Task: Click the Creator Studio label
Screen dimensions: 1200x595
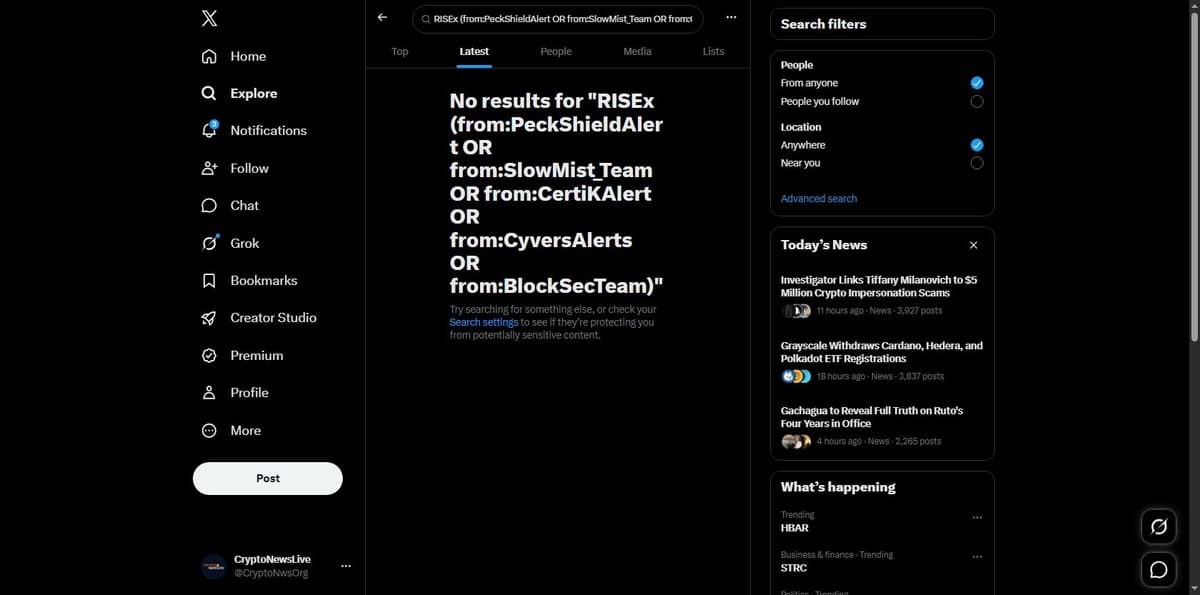Action: tap(274, 318)
